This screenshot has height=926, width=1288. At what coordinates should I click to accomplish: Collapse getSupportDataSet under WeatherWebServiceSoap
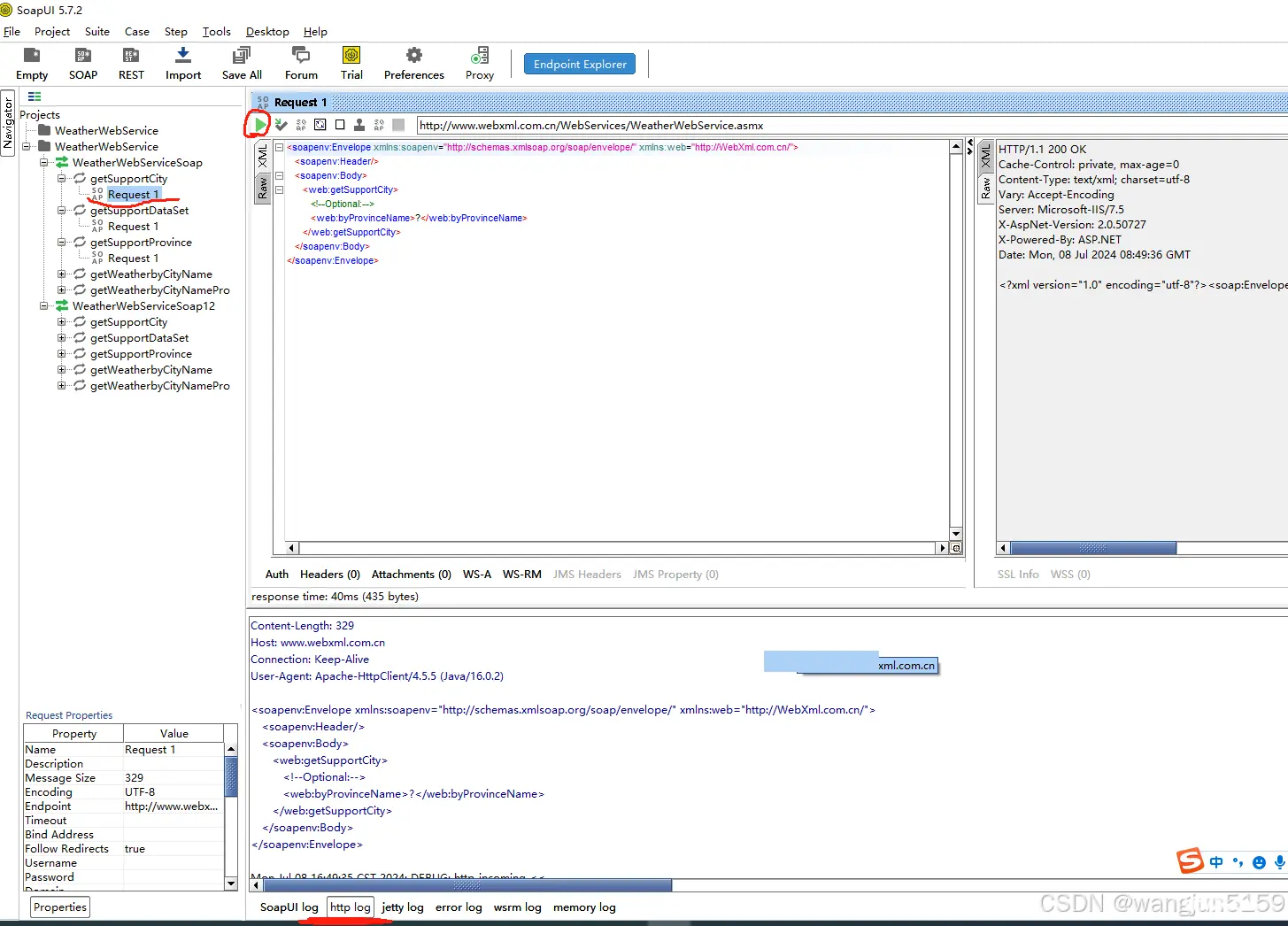coord(62,210)
